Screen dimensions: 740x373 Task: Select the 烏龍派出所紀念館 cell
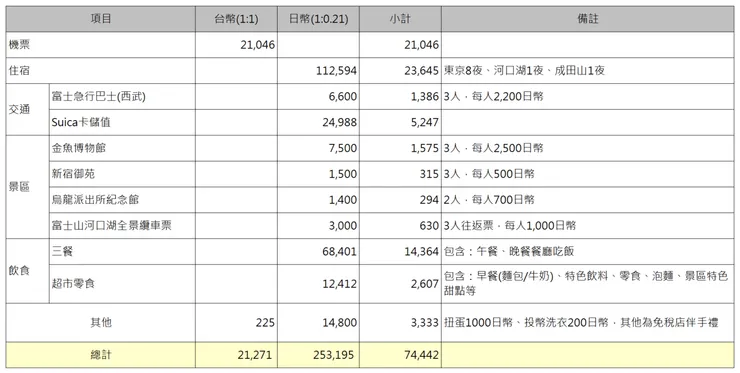[122, 200]
